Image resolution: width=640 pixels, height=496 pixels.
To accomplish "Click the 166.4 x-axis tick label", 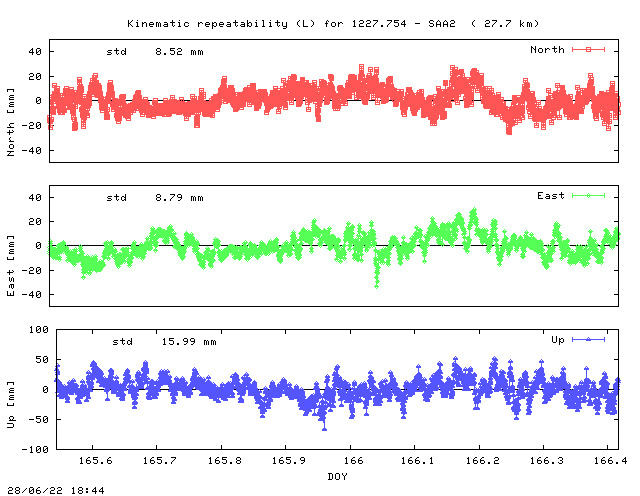I will pos(611,460).
